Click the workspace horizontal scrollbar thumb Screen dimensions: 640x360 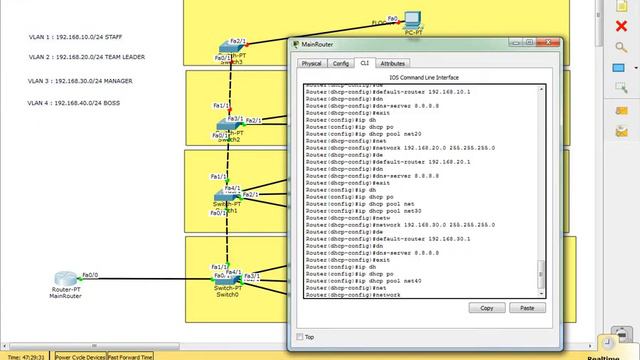pos(94,346)
